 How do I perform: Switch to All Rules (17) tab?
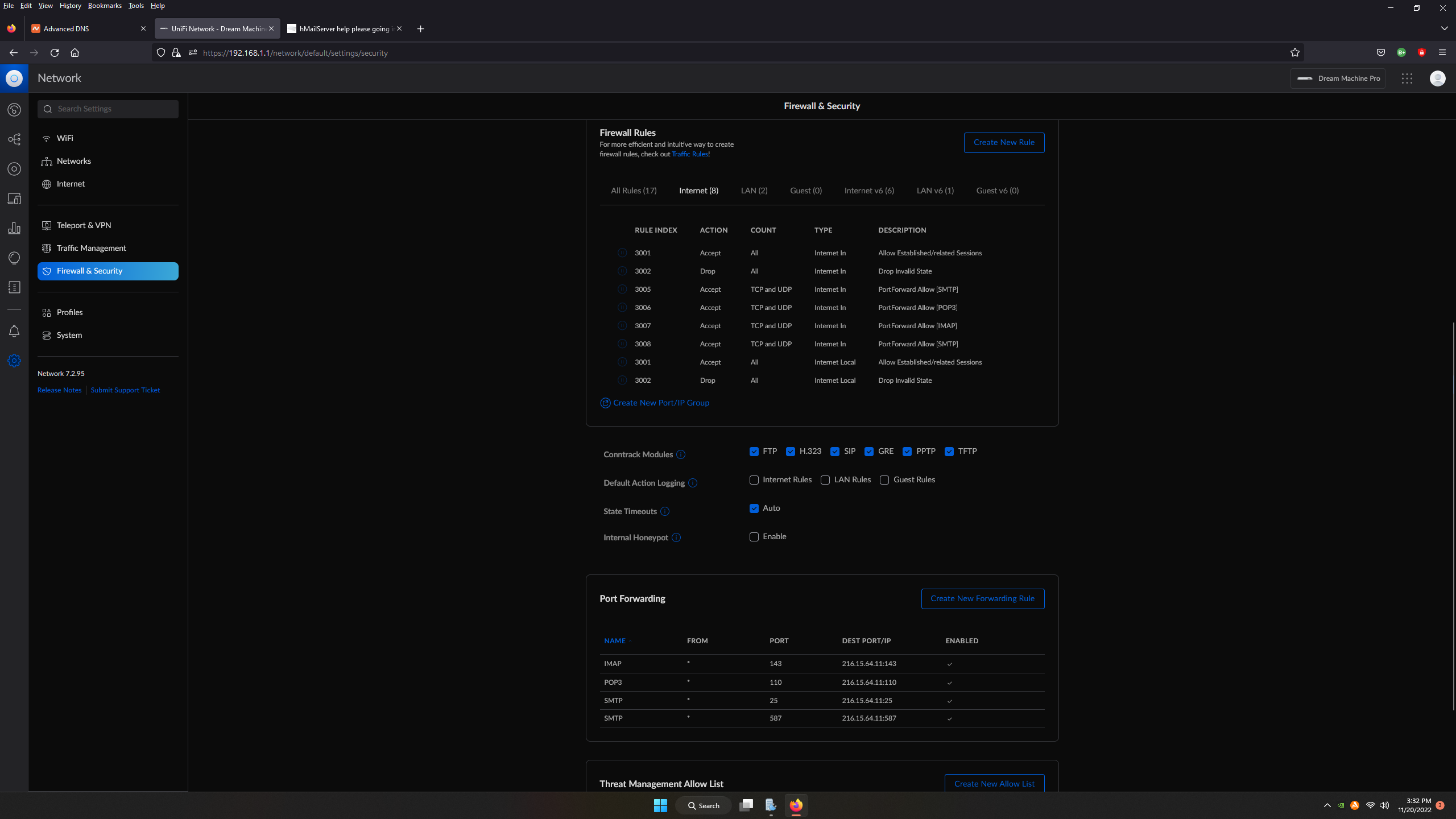[x=634, y=191]
